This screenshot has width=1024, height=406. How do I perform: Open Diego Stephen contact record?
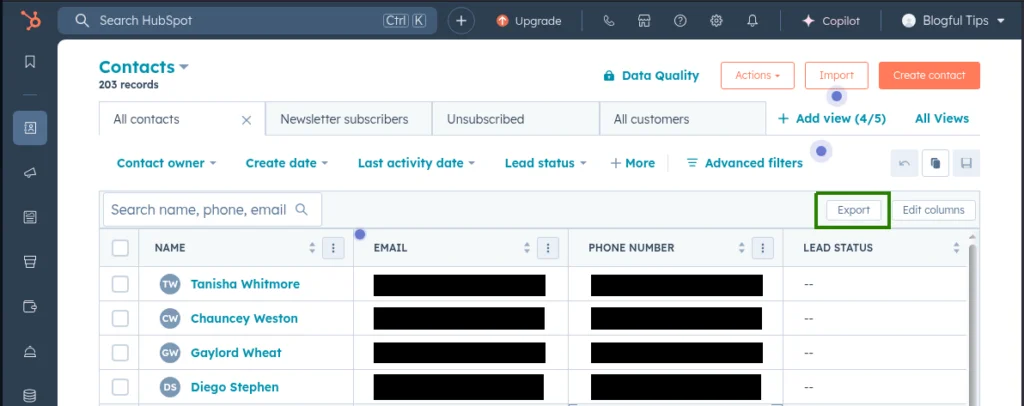click(234, 387)
